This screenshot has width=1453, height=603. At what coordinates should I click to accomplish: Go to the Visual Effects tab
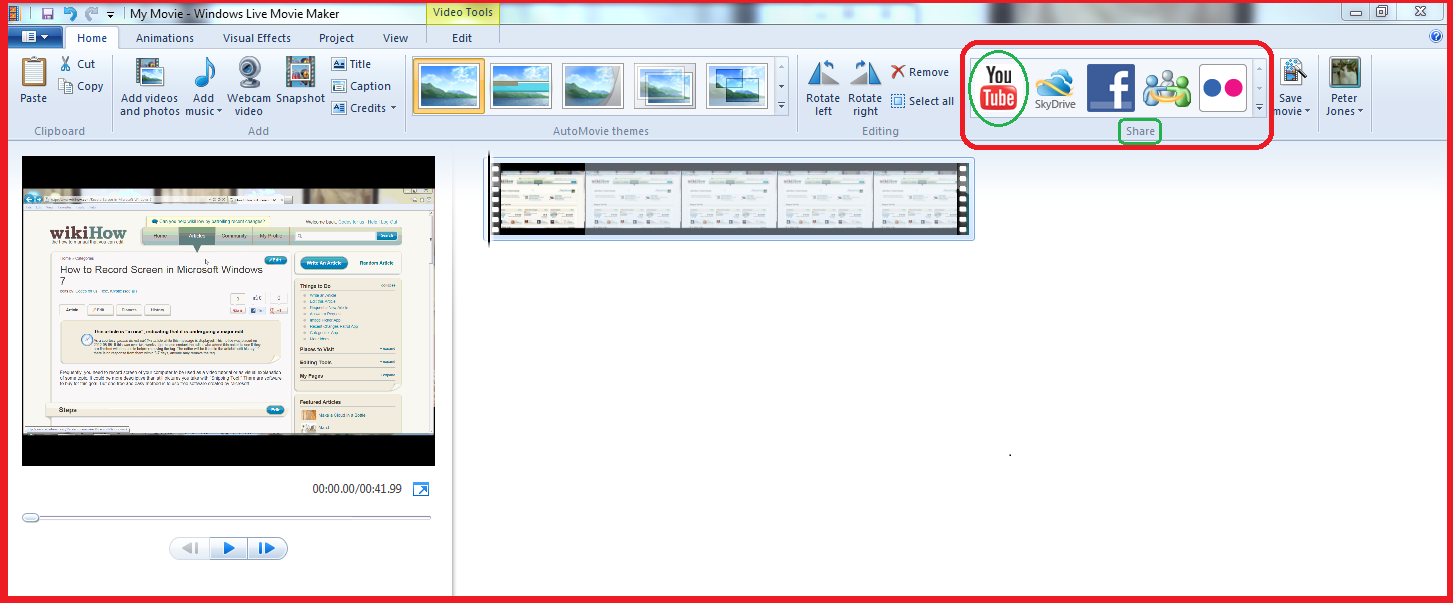tap(257, 38)
